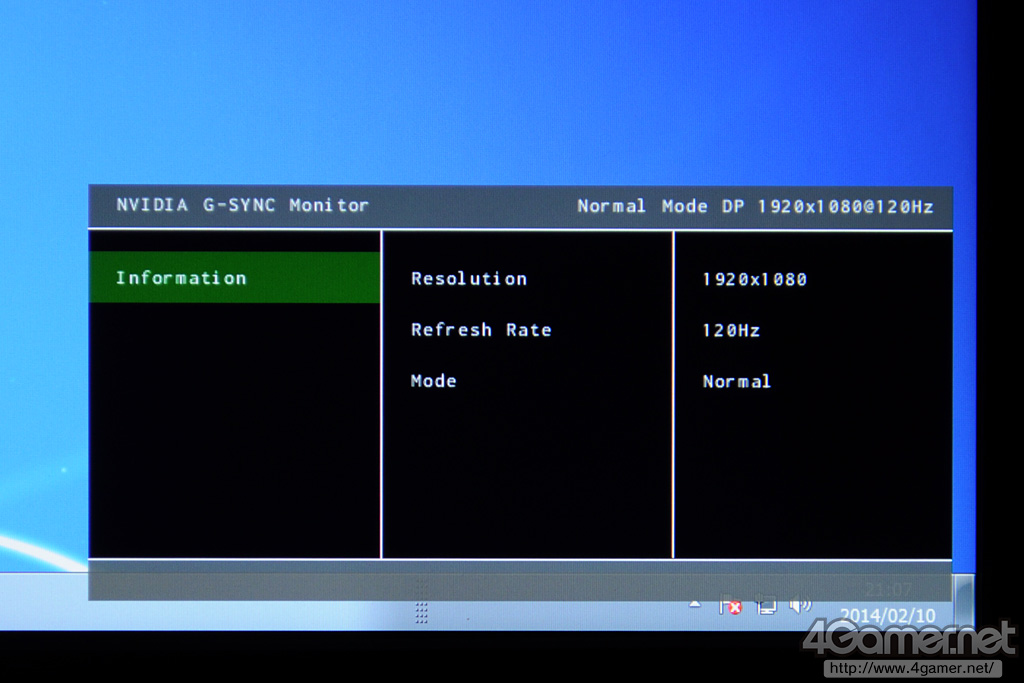The height and width of the screenshot is (683, 1024).
Task: Open the network tray icon
Action: tap(767, 606)
